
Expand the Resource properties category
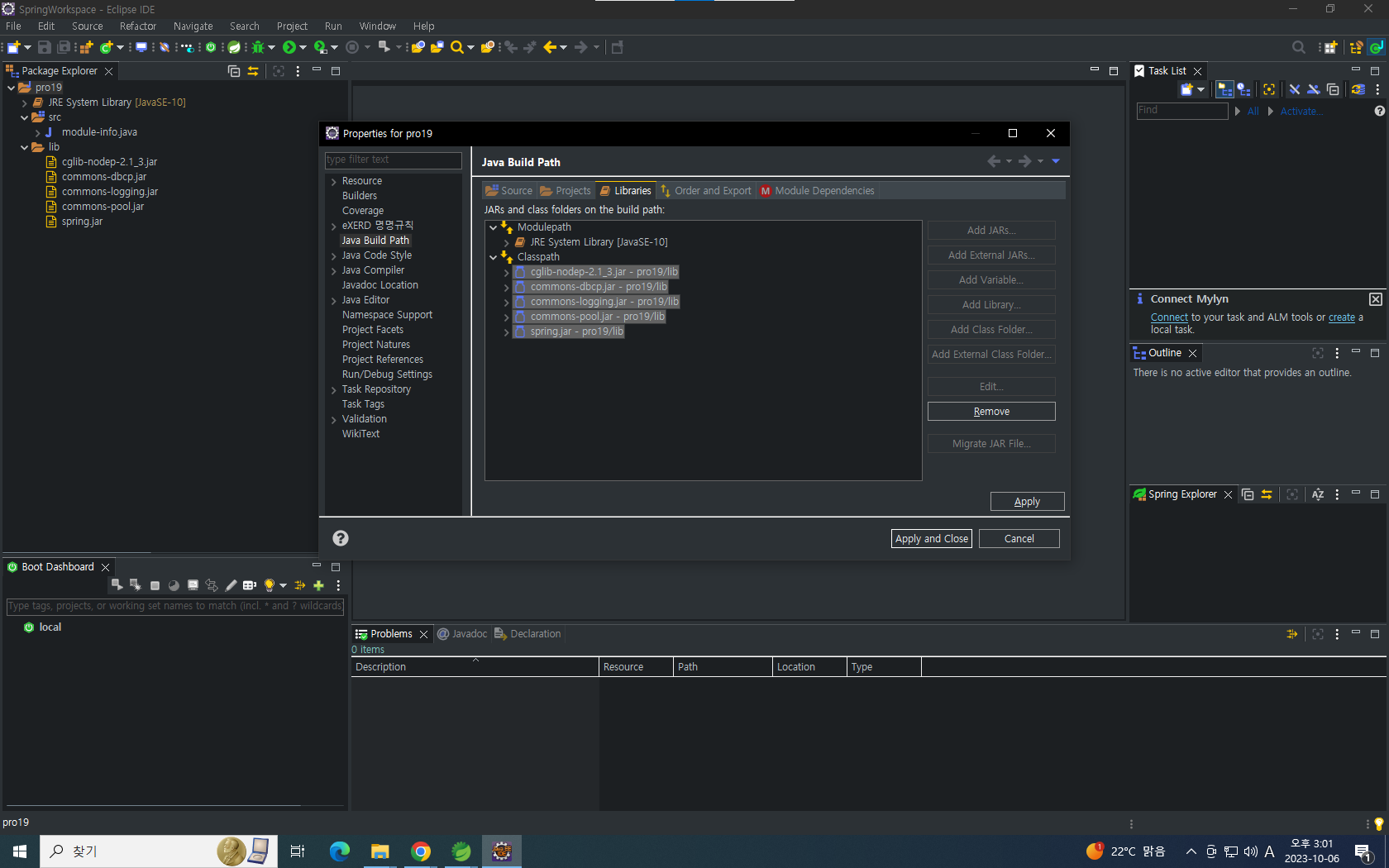pos(334,181)
